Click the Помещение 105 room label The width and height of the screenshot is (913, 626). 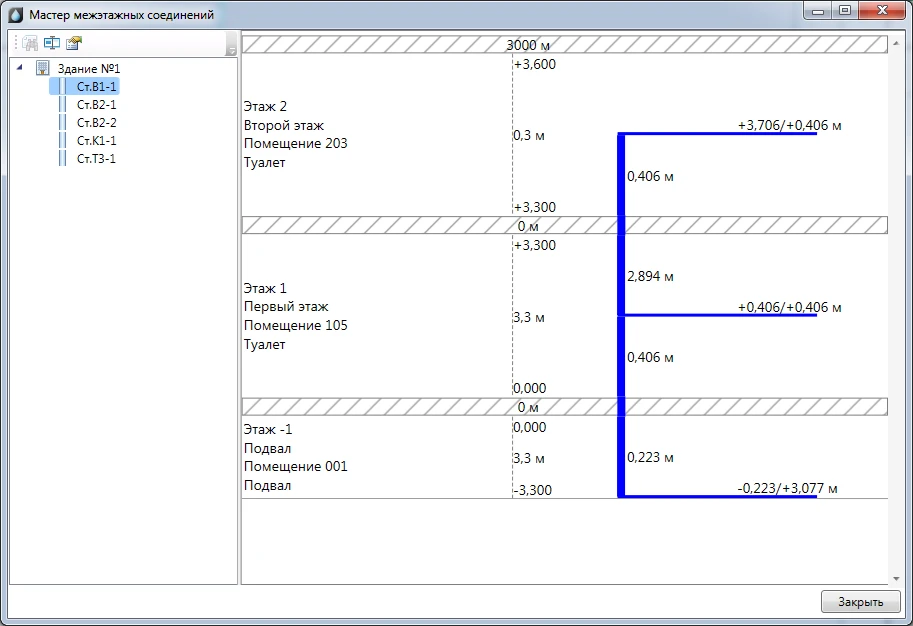click(295, 326)
